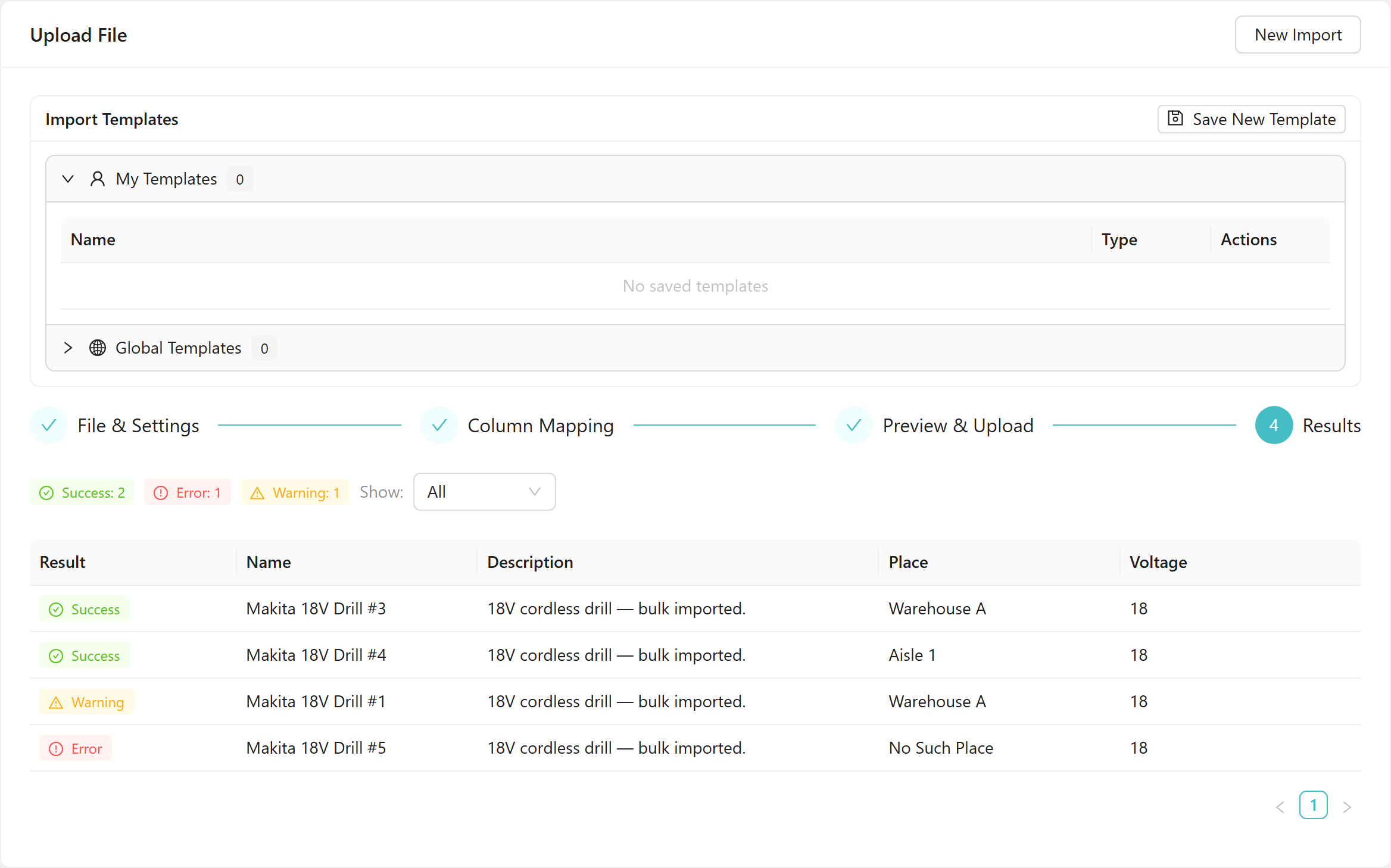1391x868 pixels.
Task: Click the Column Mapping step checkmark icon
Action: (x=439, y=425)
